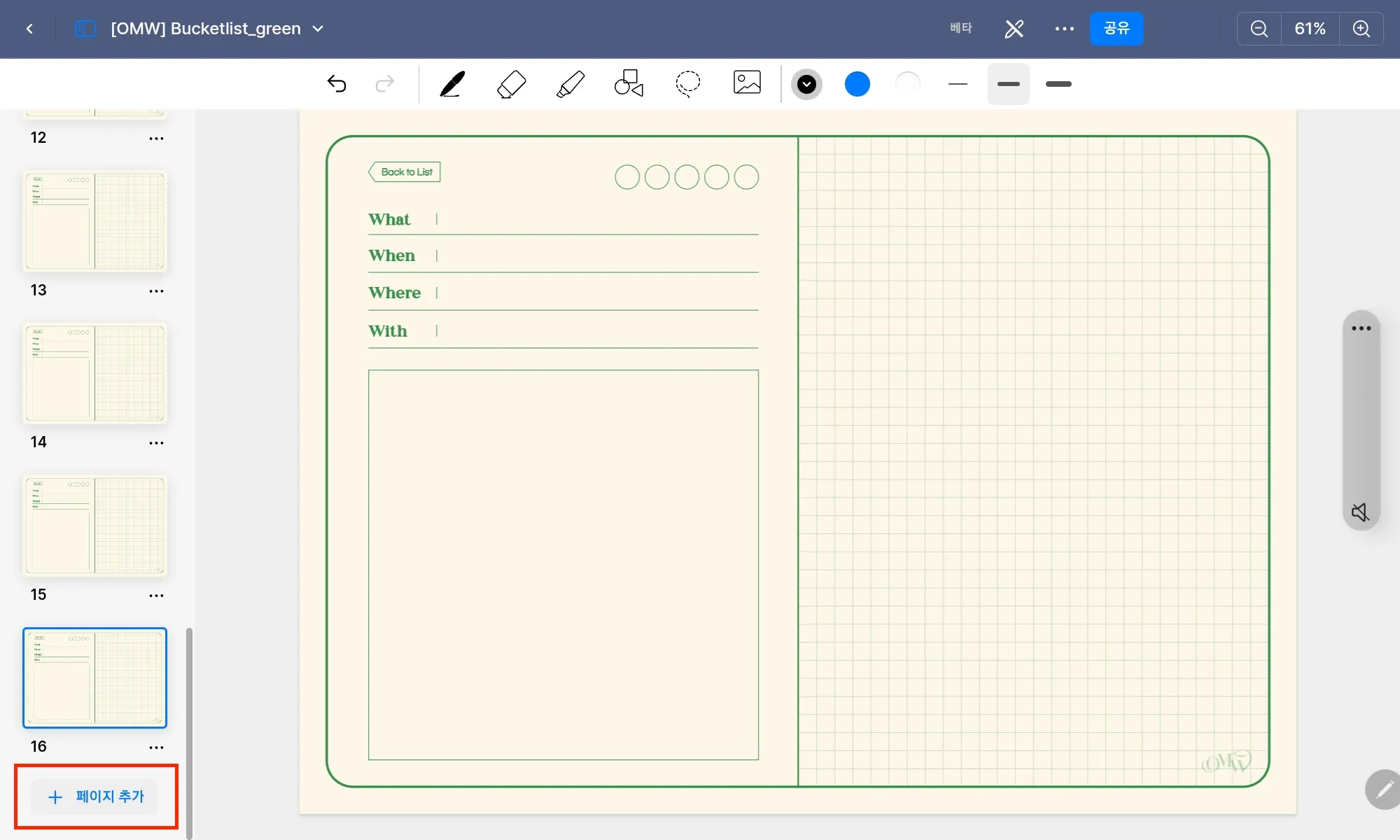Select page 13 thumbnail
Viewport: 1400px width, 840px height.
[95, 221]
